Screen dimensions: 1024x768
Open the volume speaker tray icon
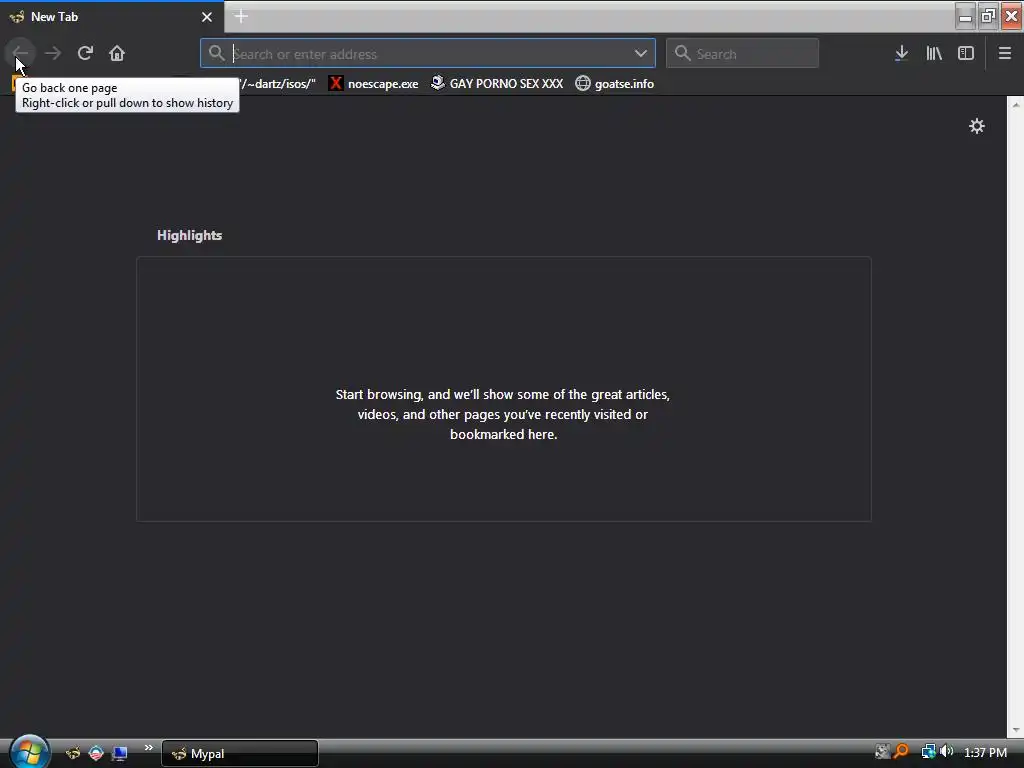(946, 752)
